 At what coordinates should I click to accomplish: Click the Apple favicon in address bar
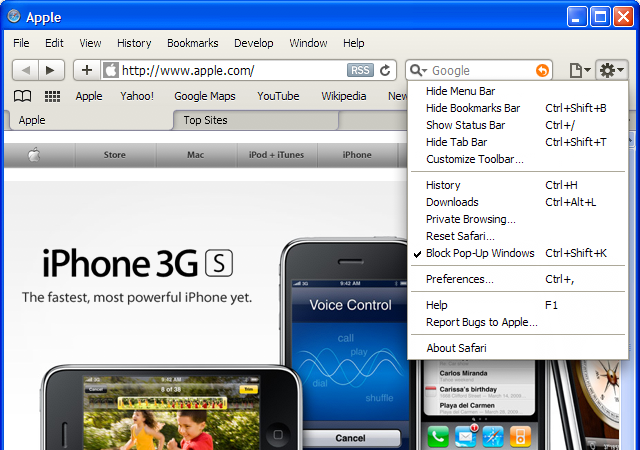coord(110,70)
